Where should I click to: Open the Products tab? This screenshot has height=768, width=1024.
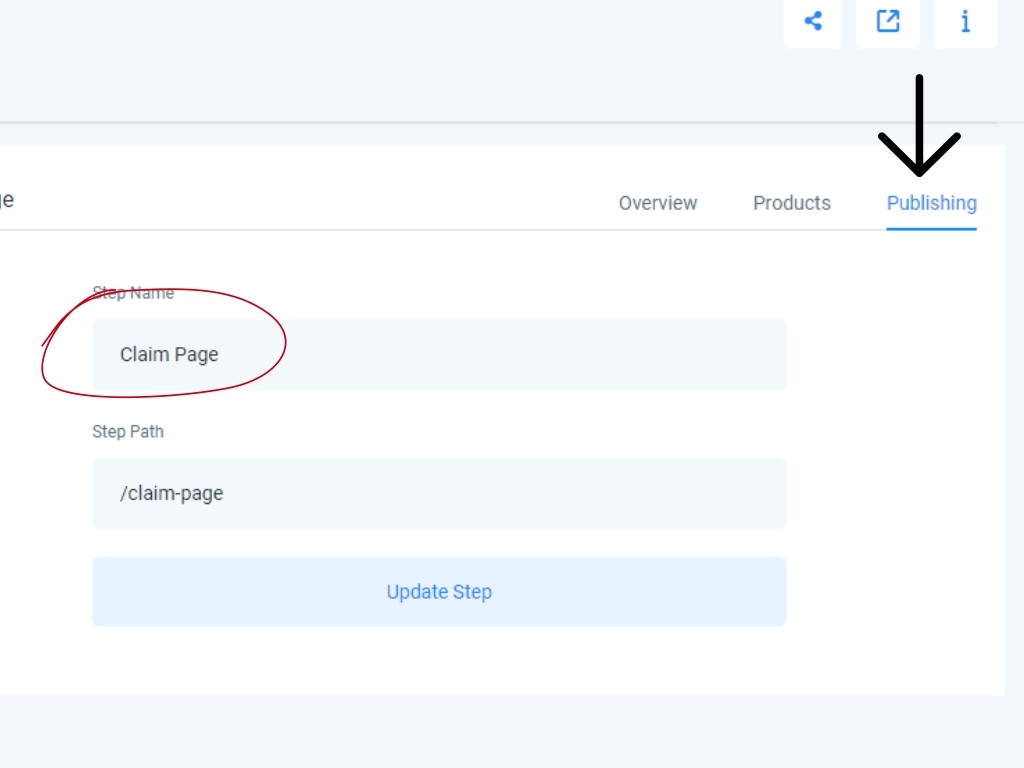[x=791, y=203]
